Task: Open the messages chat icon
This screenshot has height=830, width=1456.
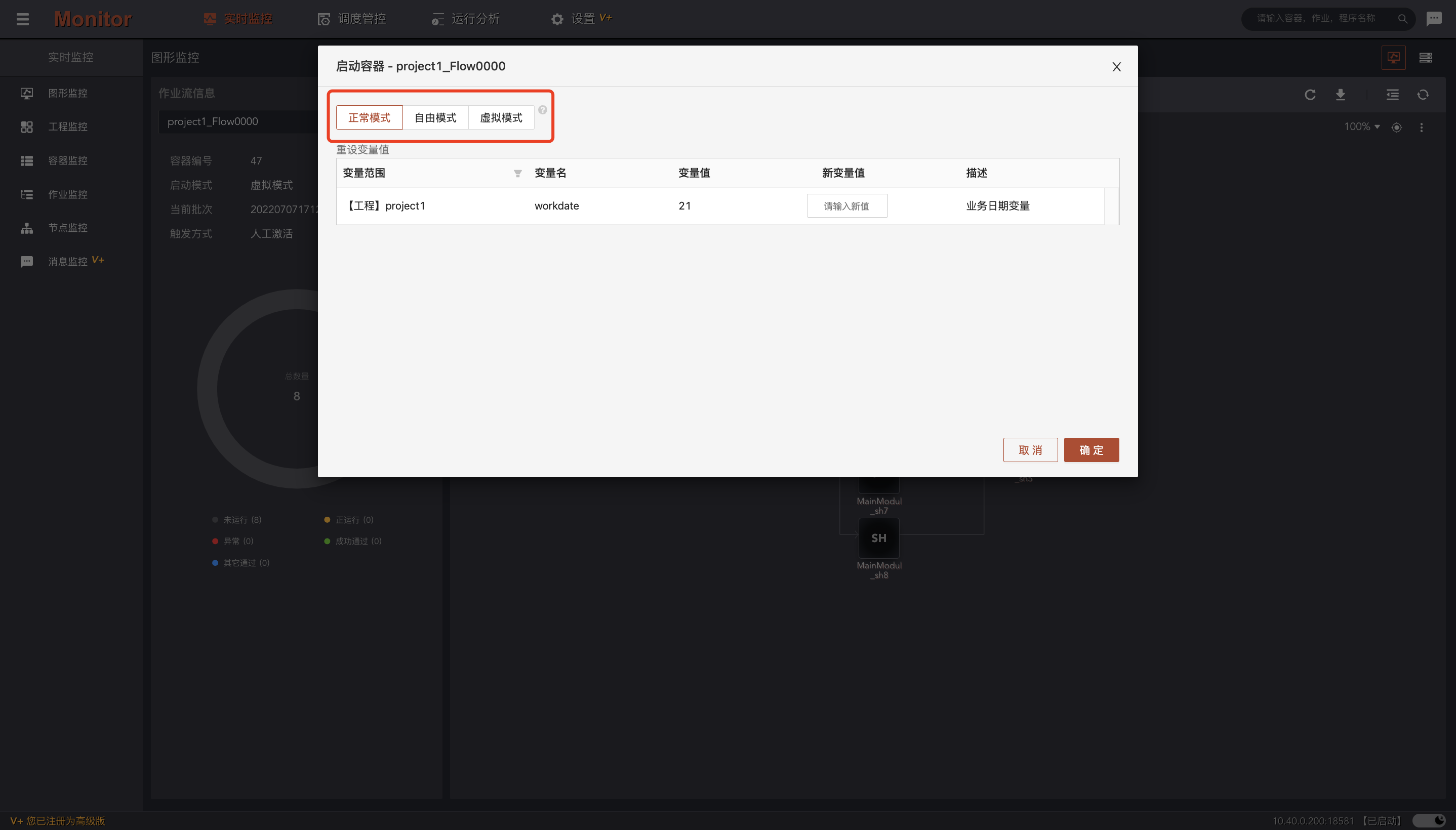Action: 1434,19
